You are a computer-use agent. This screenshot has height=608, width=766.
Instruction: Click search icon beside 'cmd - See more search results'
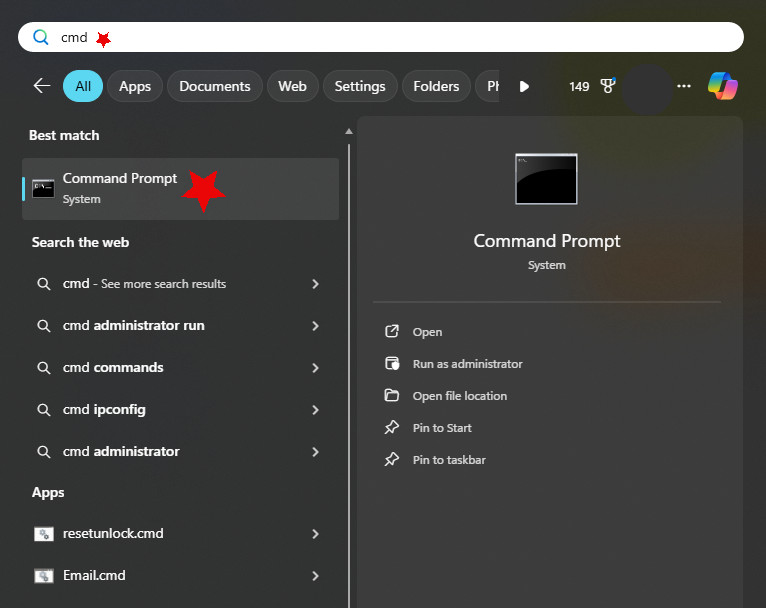pyautogui.click(x=43, y=284)
